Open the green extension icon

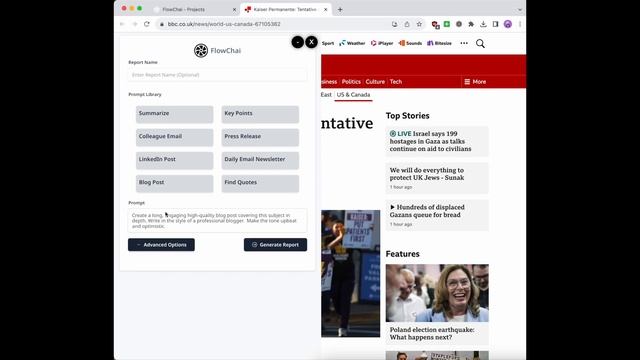447,24
